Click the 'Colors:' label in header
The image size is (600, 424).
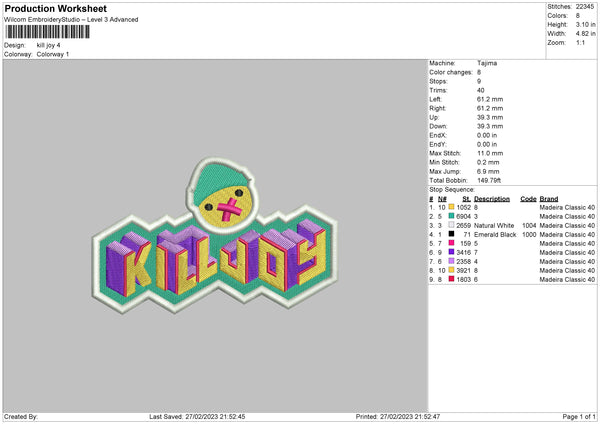[x=558, y=16]
